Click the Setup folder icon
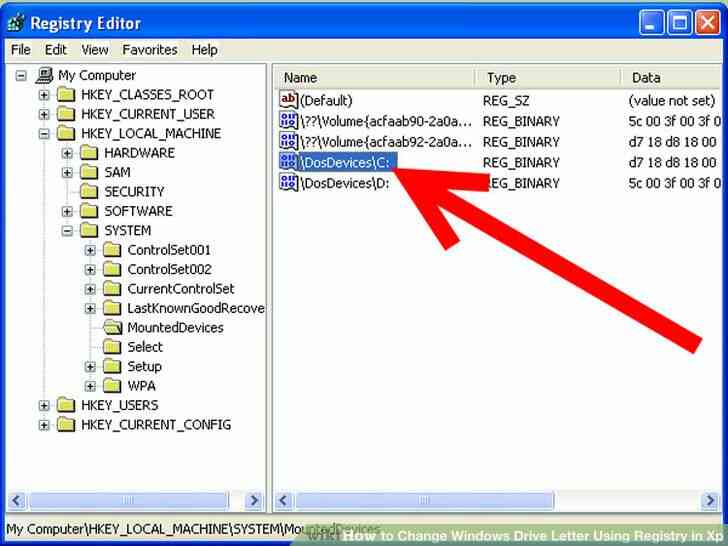Viewport: 728px width, 546px height. click(x=112, y=367)
